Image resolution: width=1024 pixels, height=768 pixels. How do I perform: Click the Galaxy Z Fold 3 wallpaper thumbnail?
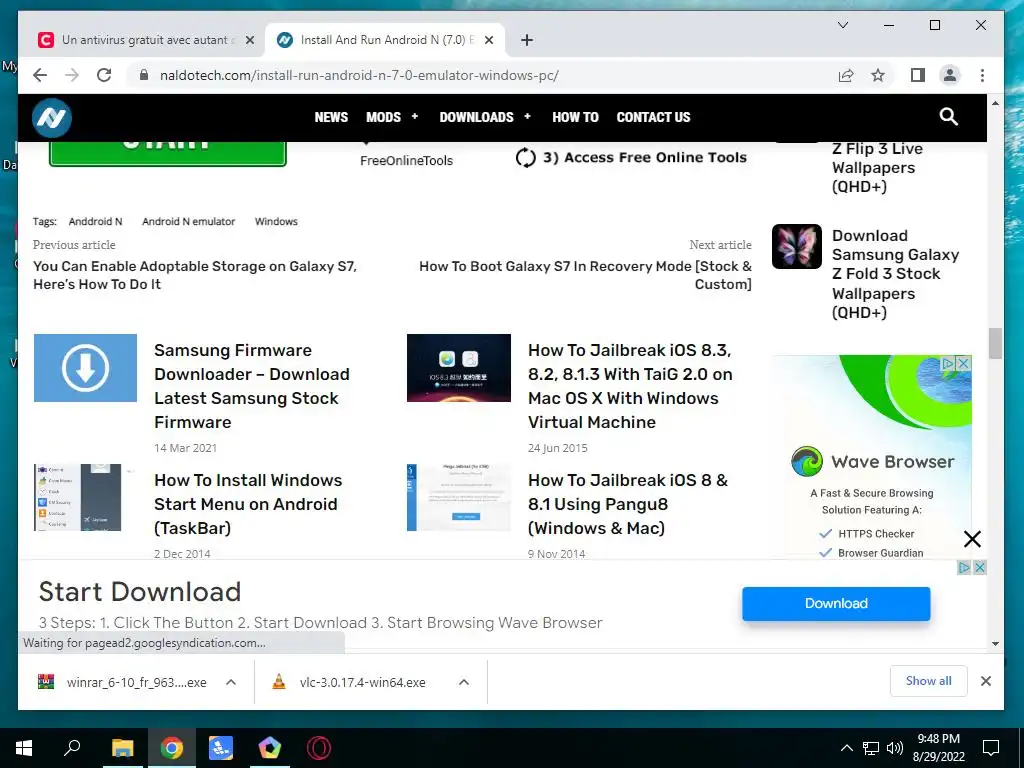coord(797,247)
